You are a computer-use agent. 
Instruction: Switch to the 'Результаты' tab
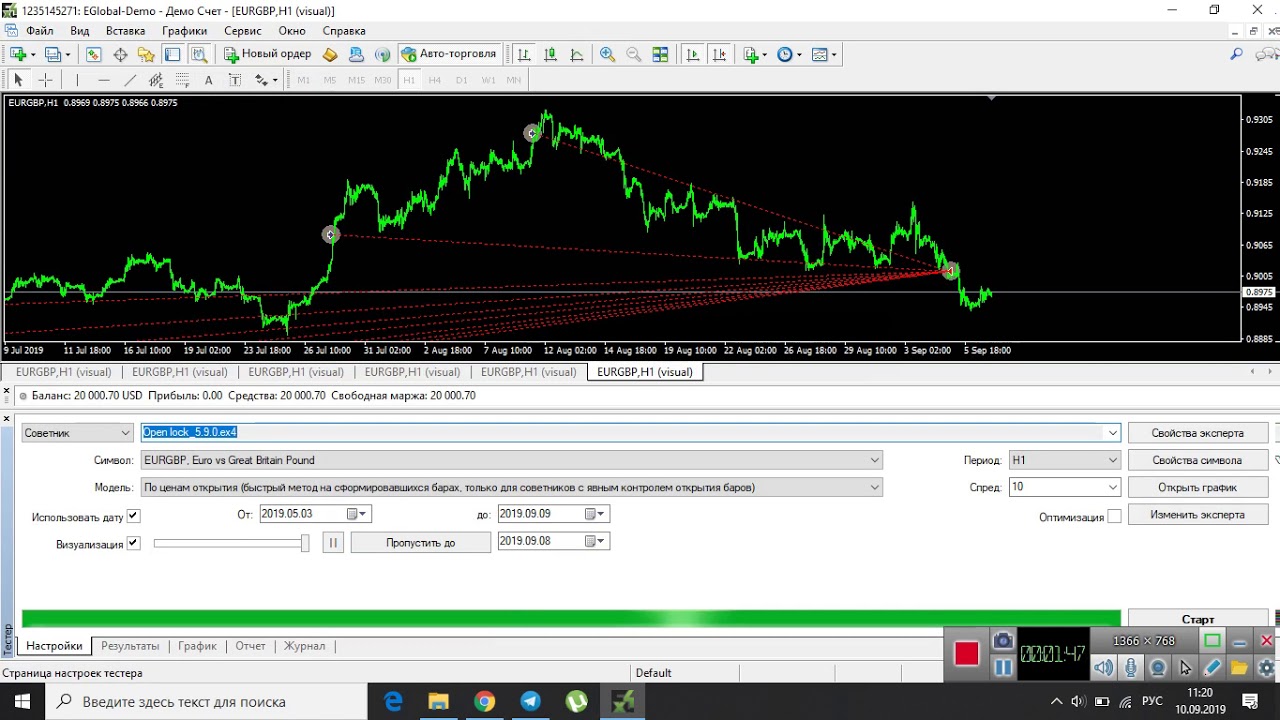130,646
